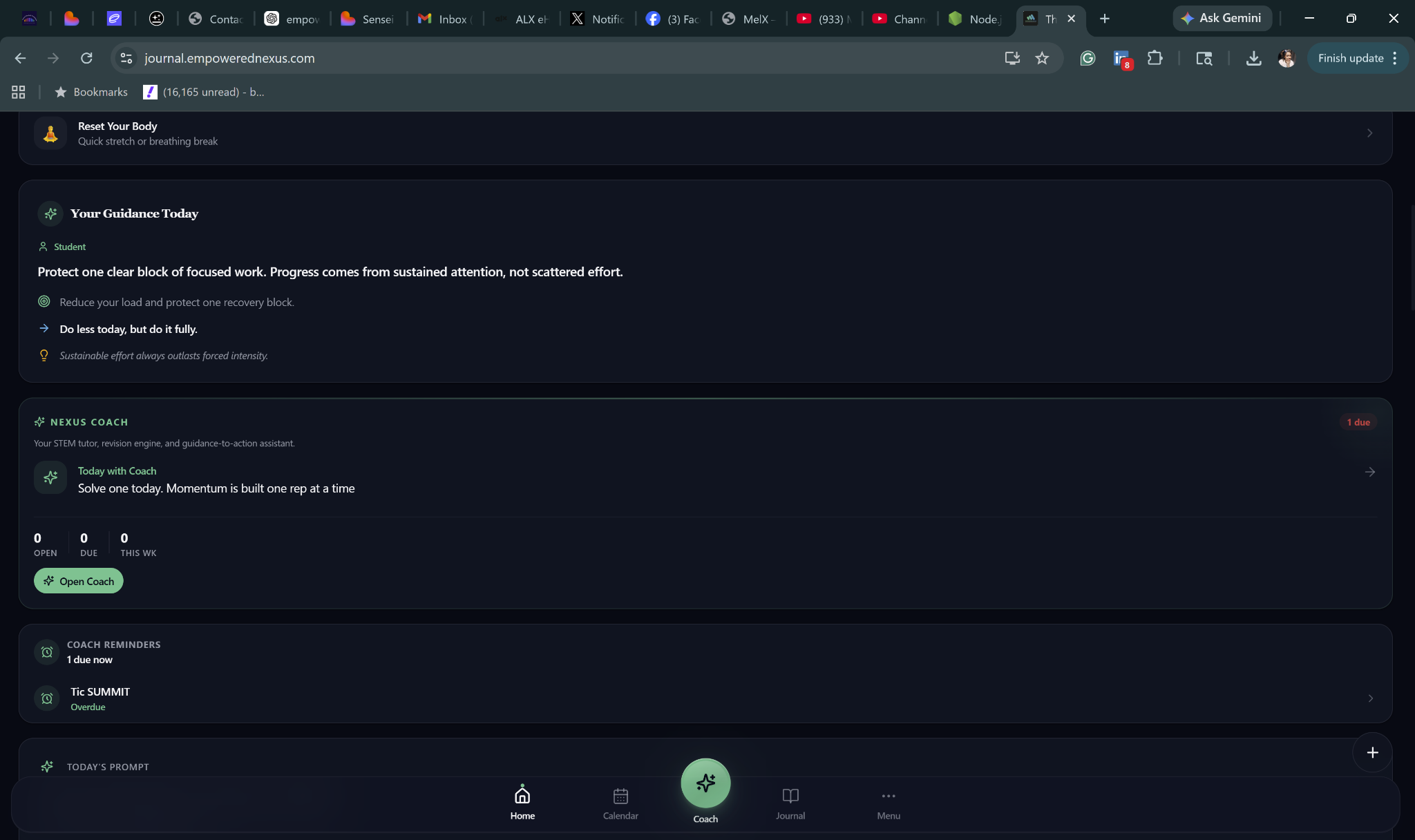The width and height of the screenshot is (1415, 840).
Task: Click the Ask Gemini button
Action: tap(1222, 18)
